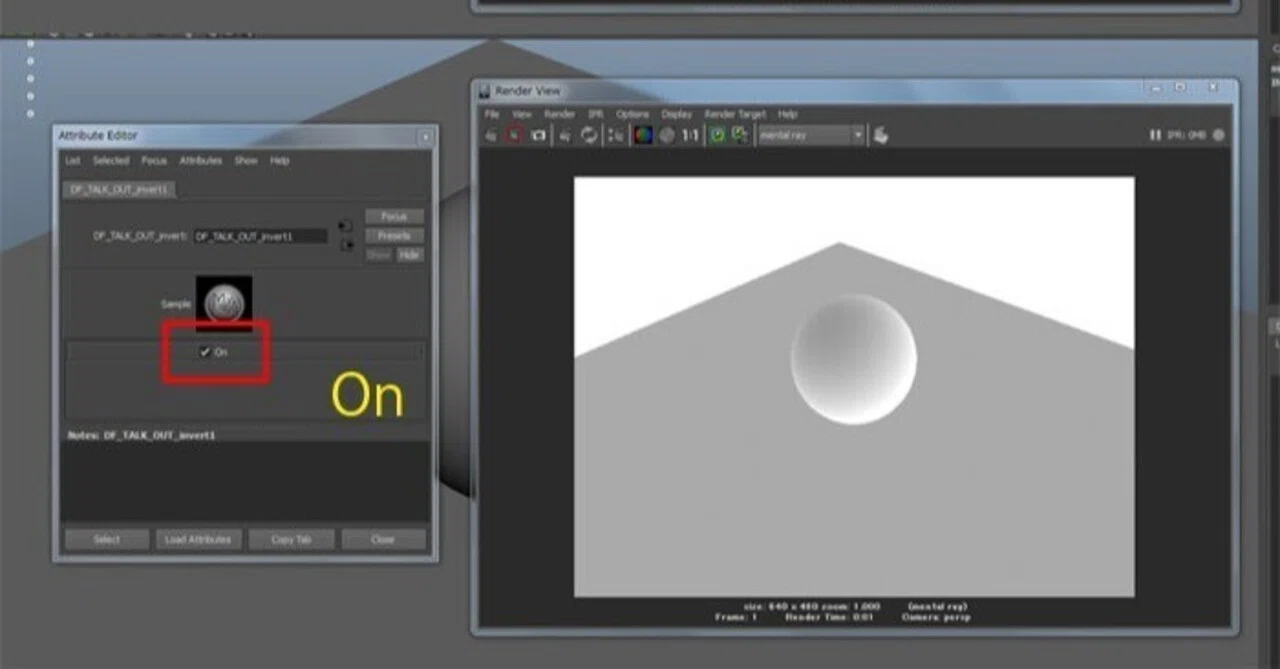This screenshot has height=669, width=1280.
Task: Click the Sample swatch thumbnail
Action: click(224, 303)
